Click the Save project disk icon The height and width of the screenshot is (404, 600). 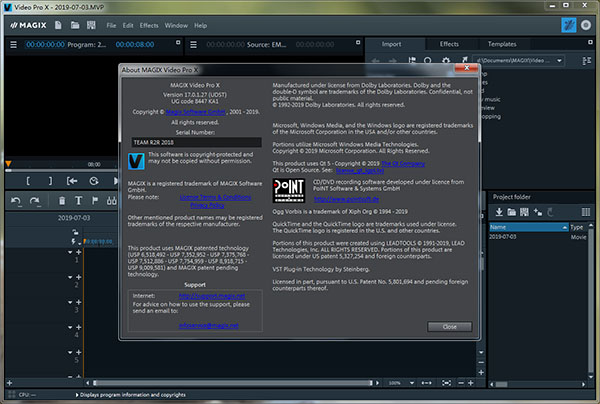(x=91, y=25)
